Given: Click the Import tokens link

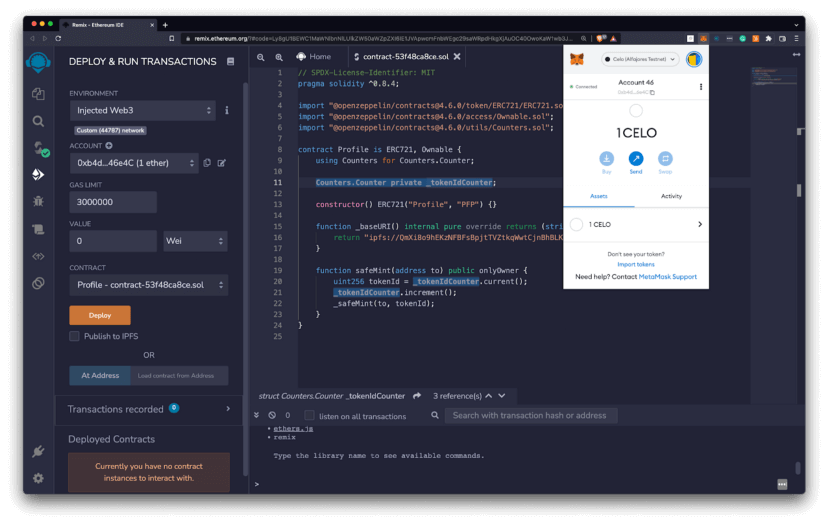Looking at the screenshot, I should coord(635,264).
